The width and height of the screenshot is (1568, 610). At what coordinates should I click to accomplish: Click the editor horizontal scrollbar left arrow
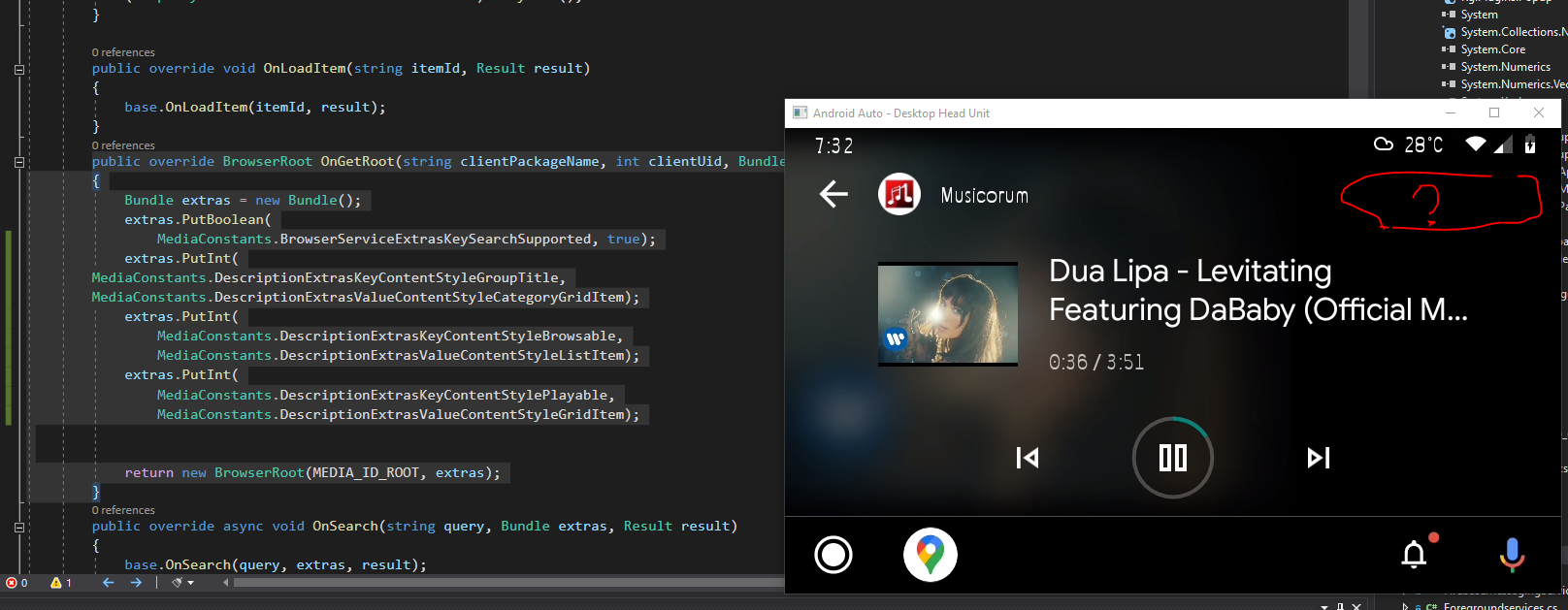(x=226, y=583)
